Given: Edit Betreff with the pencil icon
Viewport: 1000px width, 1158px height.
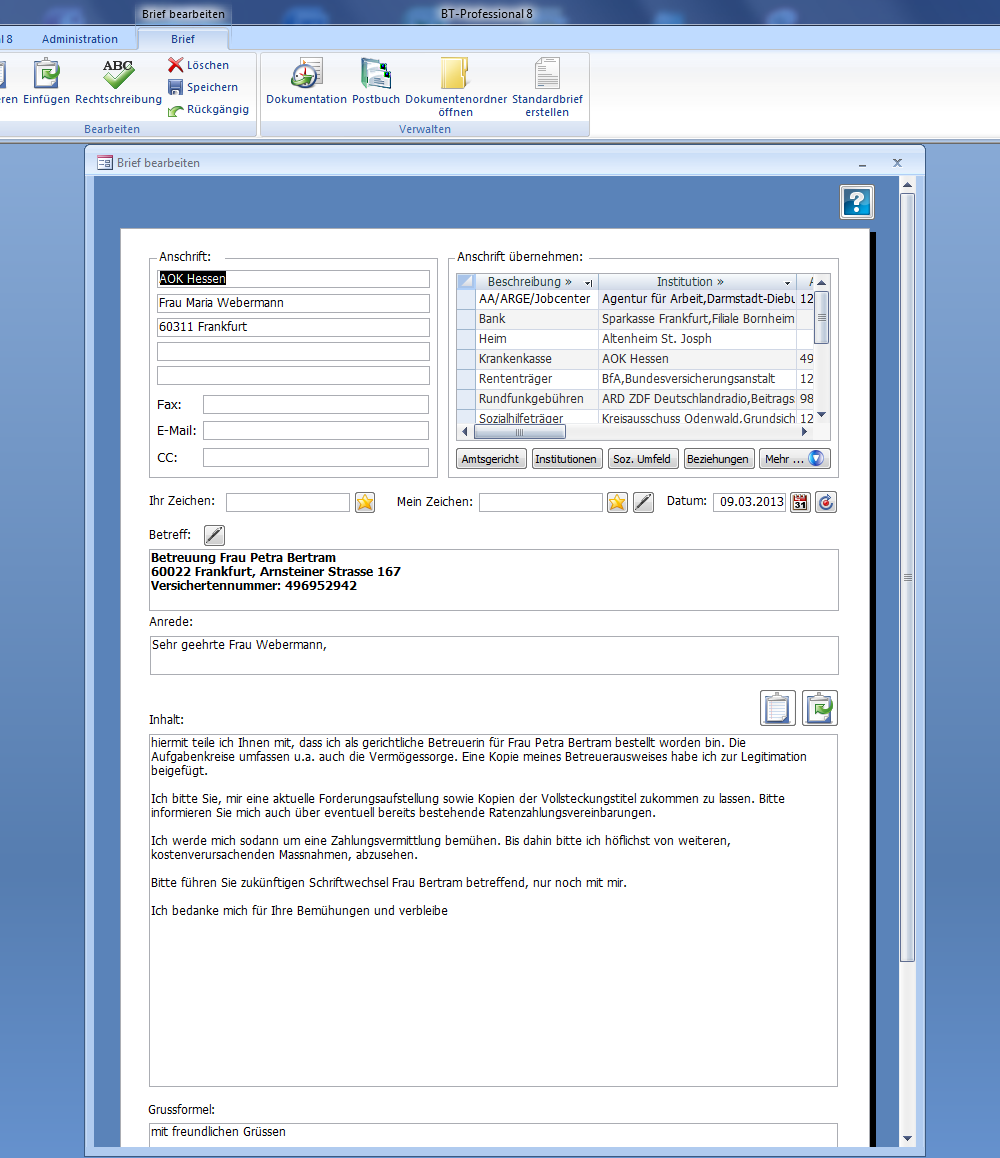Looking at the screenshot, I should pos(214,535).
